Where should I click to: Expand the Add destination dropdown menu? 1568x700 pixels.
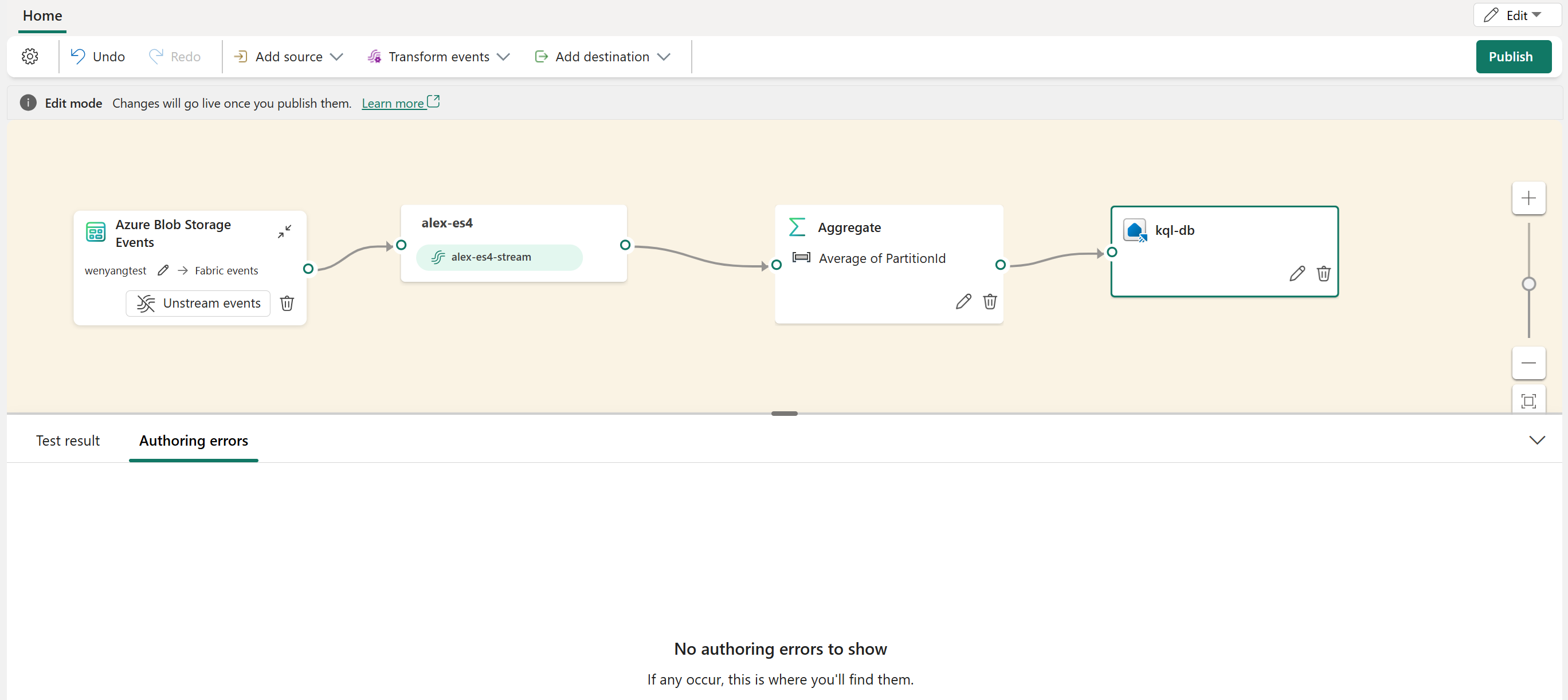coord(663,56)
